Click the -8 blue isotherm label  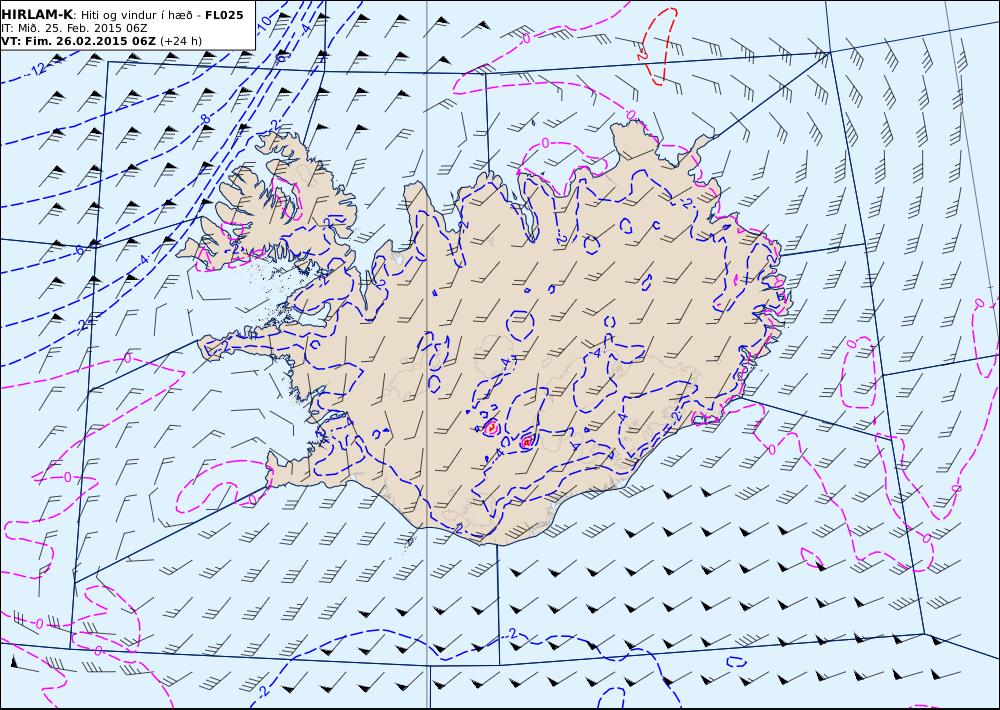pos(203,119)
